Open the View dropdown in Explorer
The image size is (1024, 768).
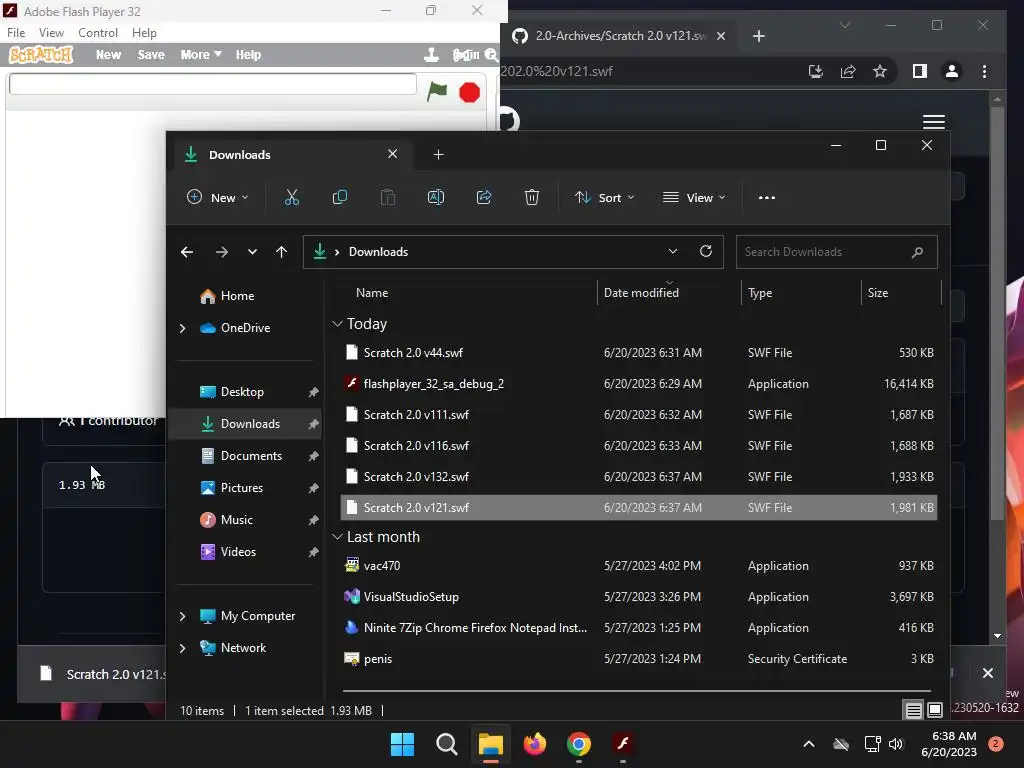694,197
